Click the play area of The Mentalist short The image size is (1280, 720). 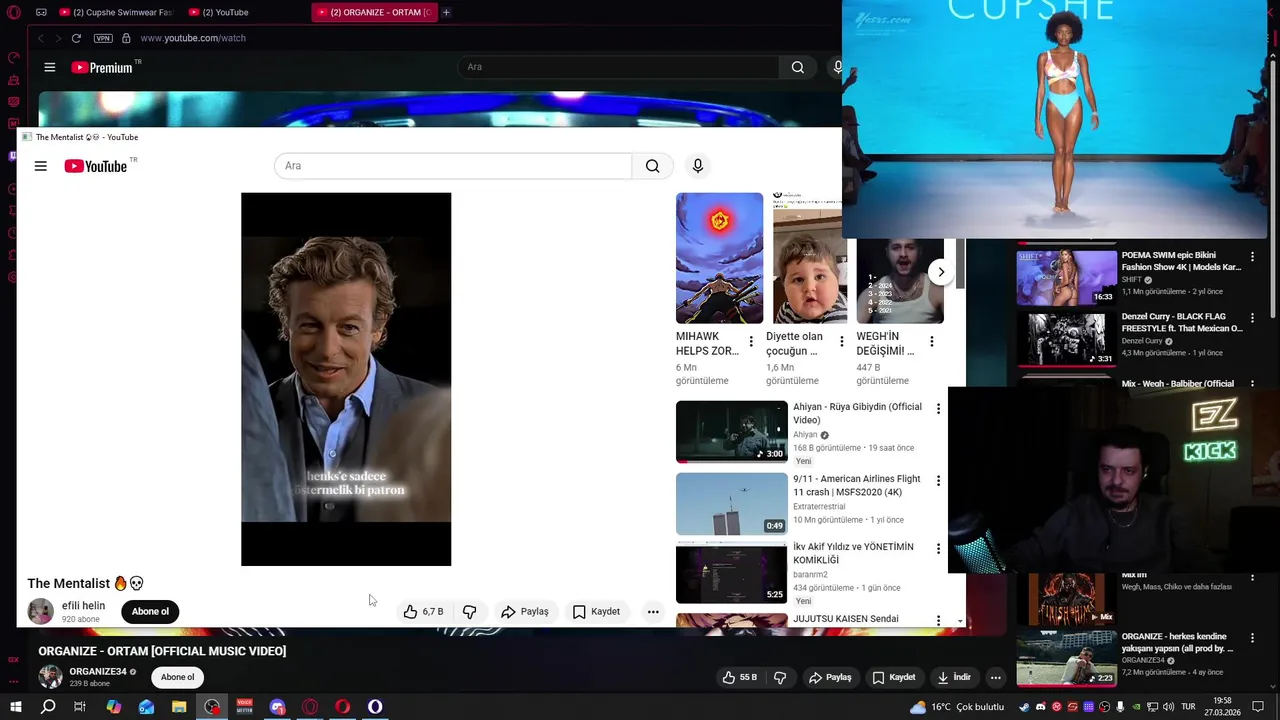pyautogui.click(x=346, y=379)
